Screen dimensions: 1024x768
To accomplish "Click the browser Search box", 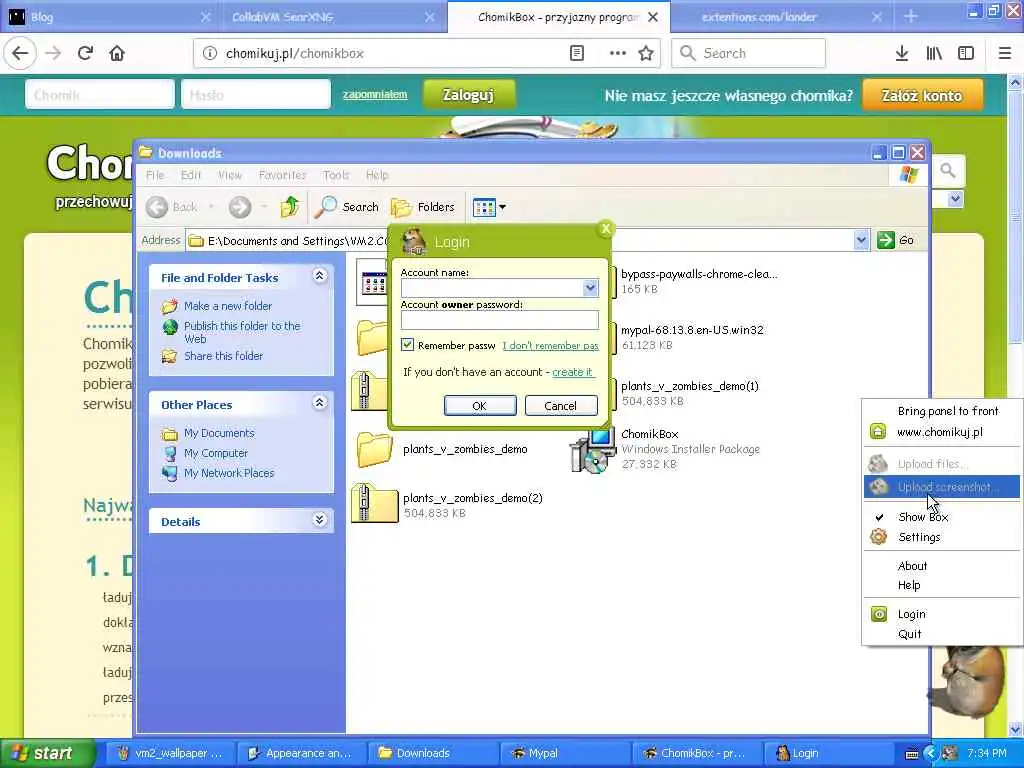I will point(748,53).
